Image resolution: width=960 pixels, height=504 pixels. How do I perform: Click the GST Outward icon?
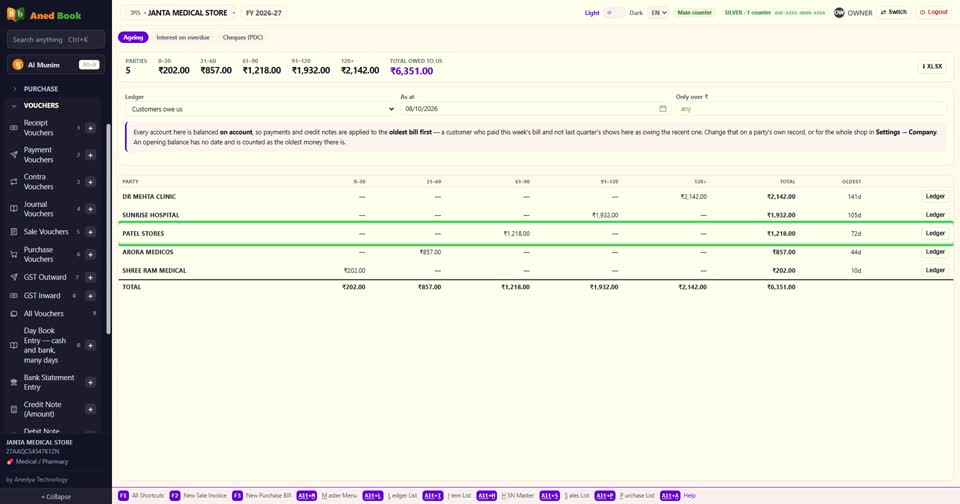(x=14, y=277)
